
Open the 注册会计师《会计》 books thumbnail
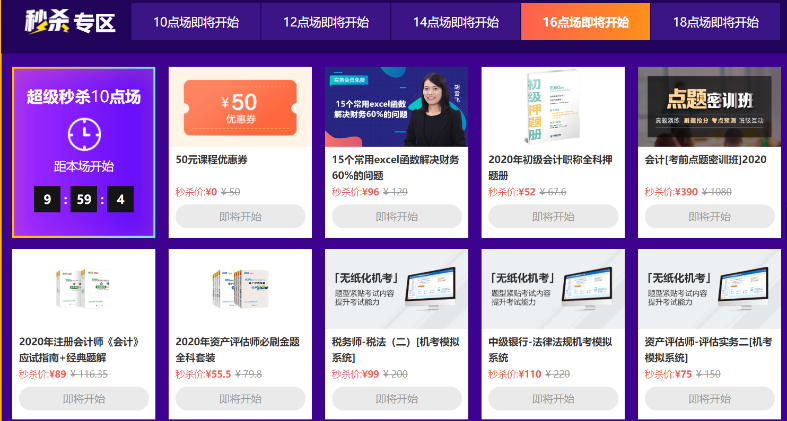(84, 289)
